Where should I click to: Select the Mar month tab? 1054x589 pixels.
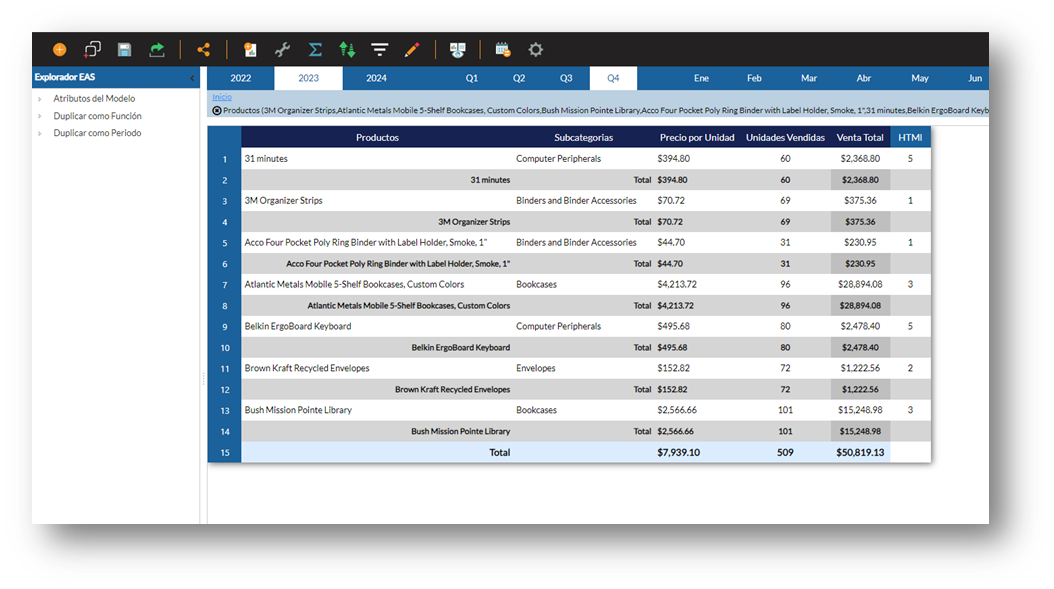coord(809,78)
